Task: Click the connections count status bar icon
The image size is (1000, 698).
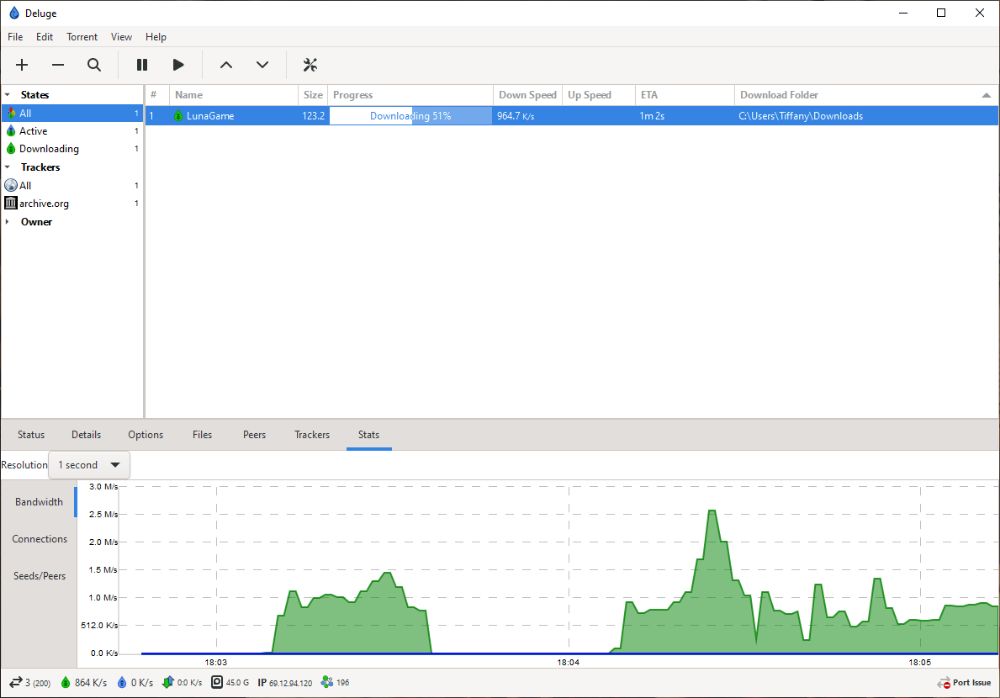Action: [15, 683]
